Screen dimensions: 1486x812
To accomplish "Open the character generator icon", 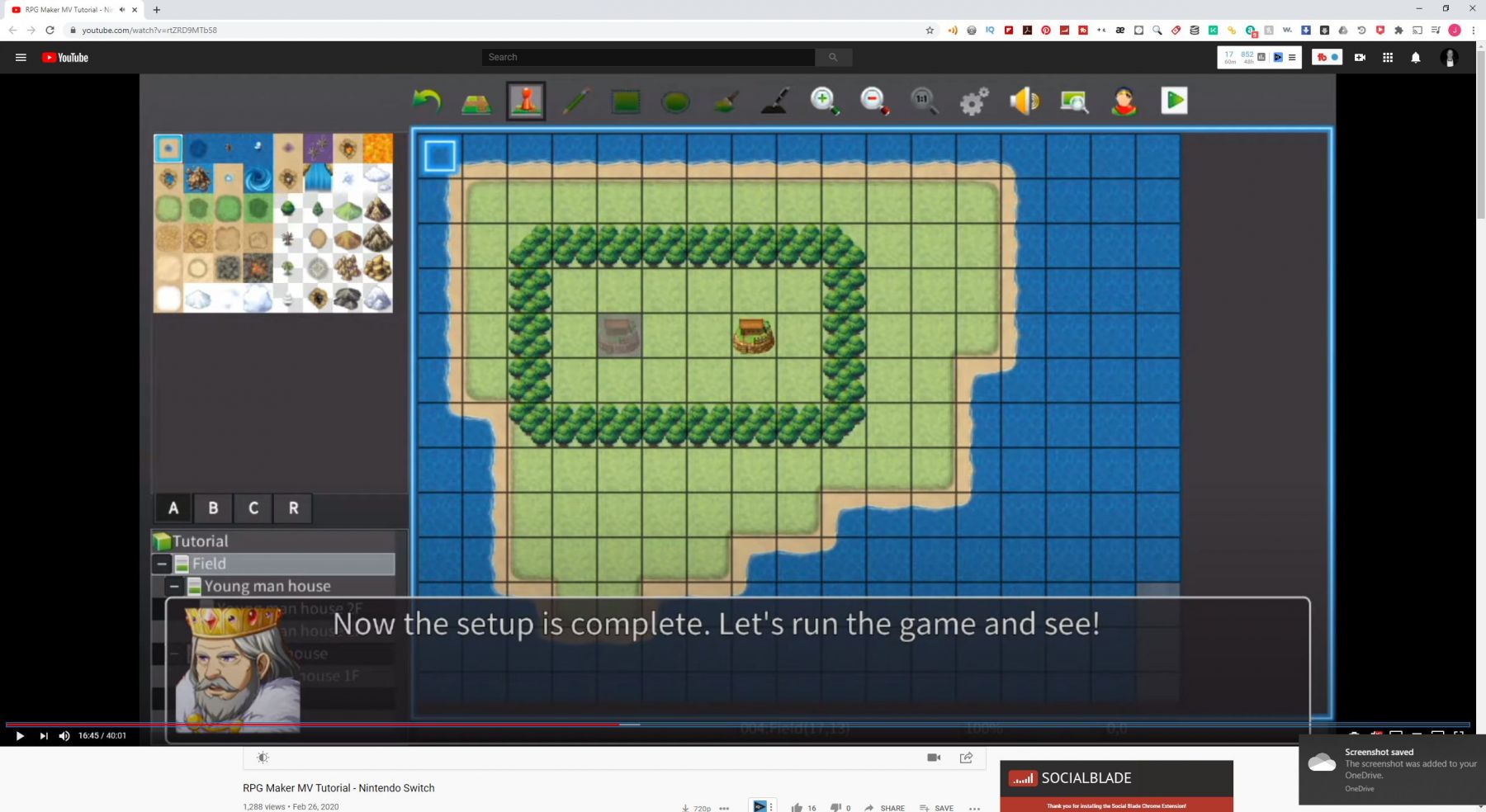I will (x=1124, y=101).
